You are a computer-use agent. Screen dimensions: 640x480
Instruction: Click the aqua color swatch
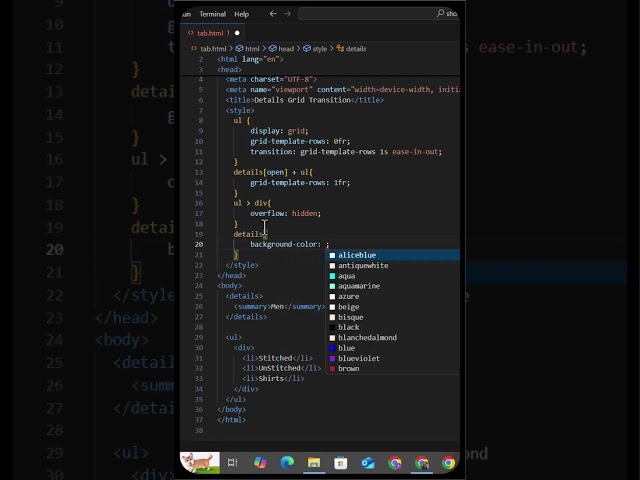click(x=332, y=276)
